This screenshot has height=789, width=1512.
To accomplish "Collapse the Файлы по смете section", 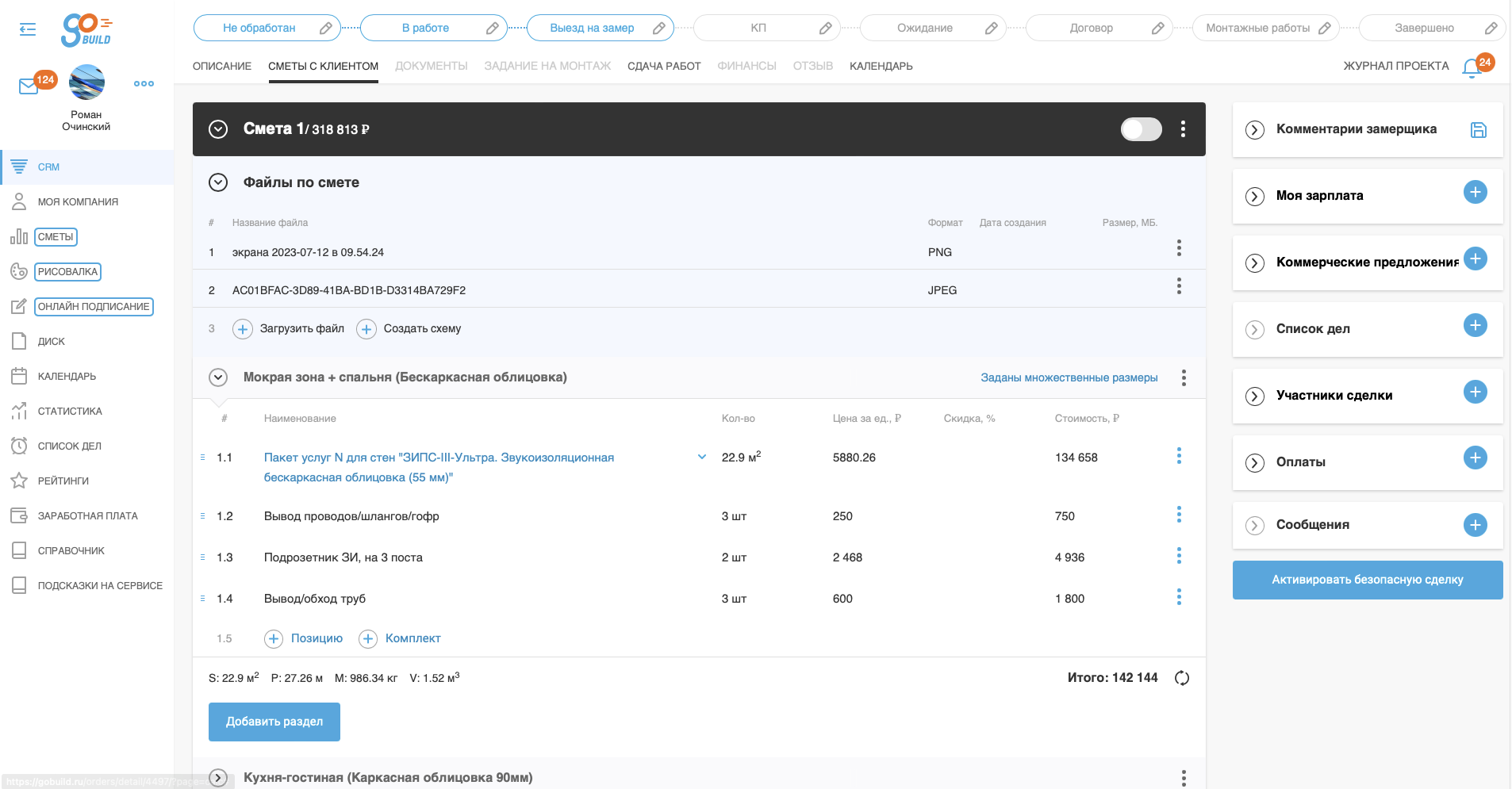I will click(x=218, y=182).
